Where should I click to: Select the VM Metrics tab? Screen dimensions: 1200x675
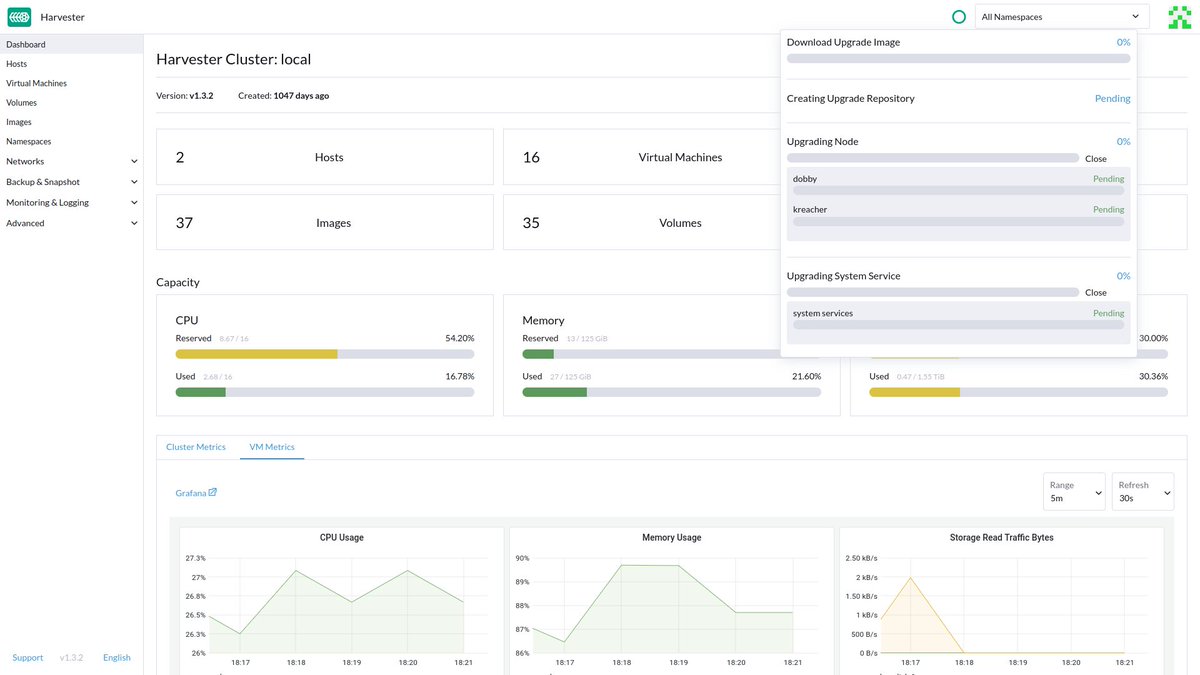pos(272,447)
